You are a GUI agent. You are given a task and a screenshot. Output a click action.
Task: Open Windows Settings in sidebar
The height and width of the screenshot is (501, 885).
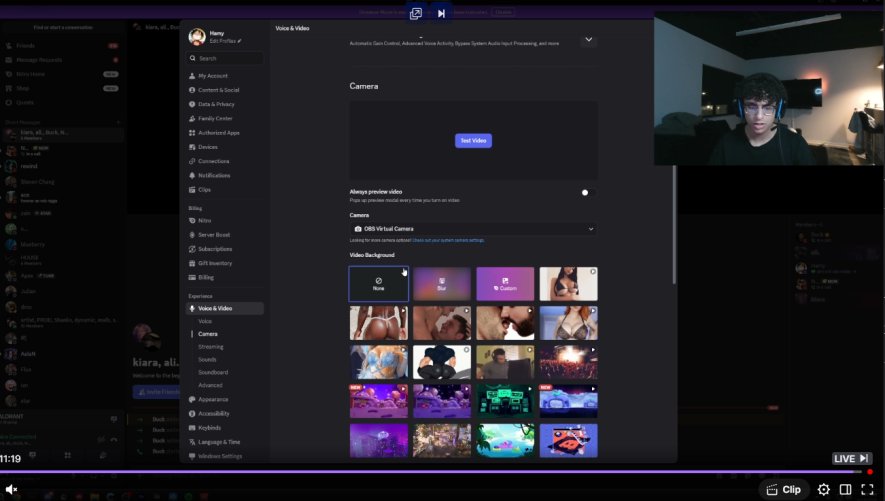coord(220,456)
